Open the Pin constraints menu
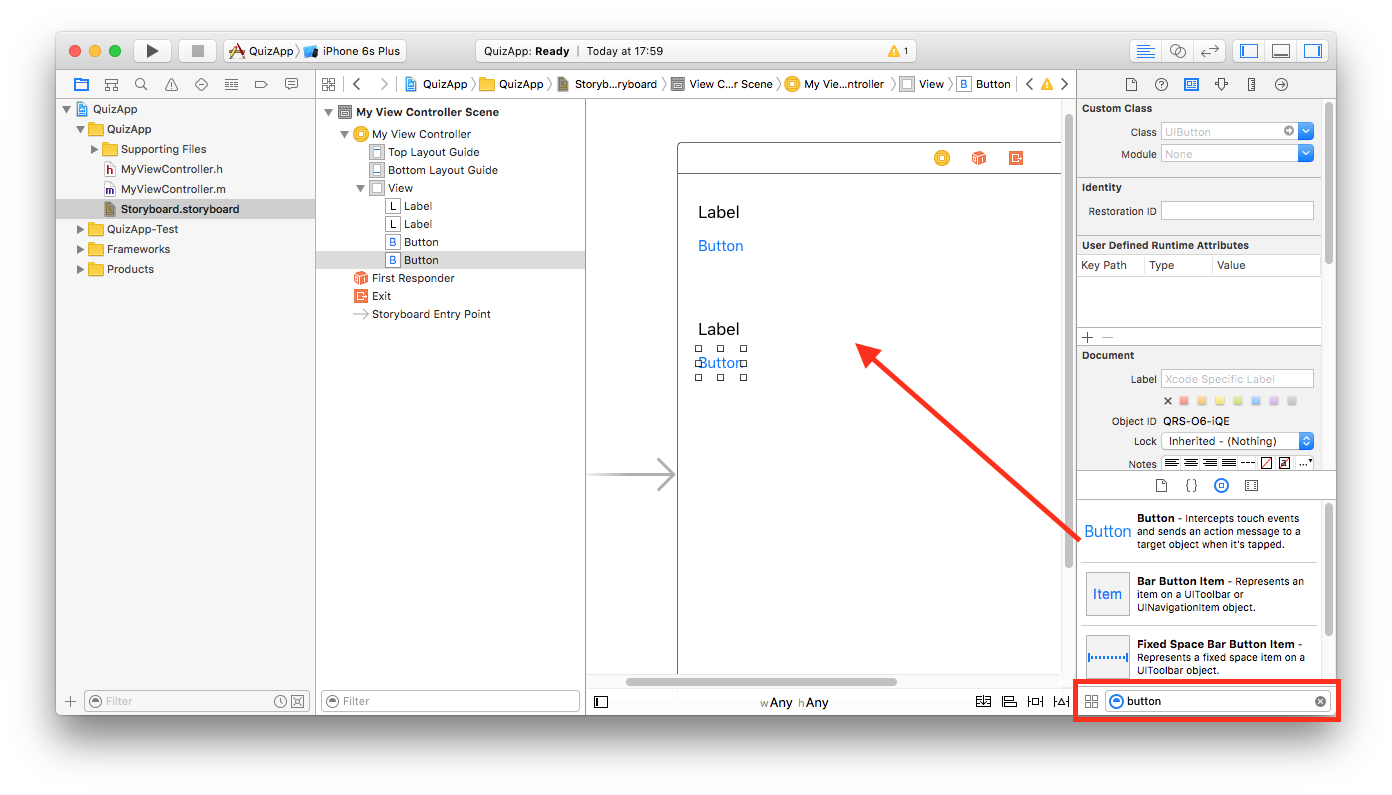The width and height of the screenshot is (1392, 795). pos(1035,702)
